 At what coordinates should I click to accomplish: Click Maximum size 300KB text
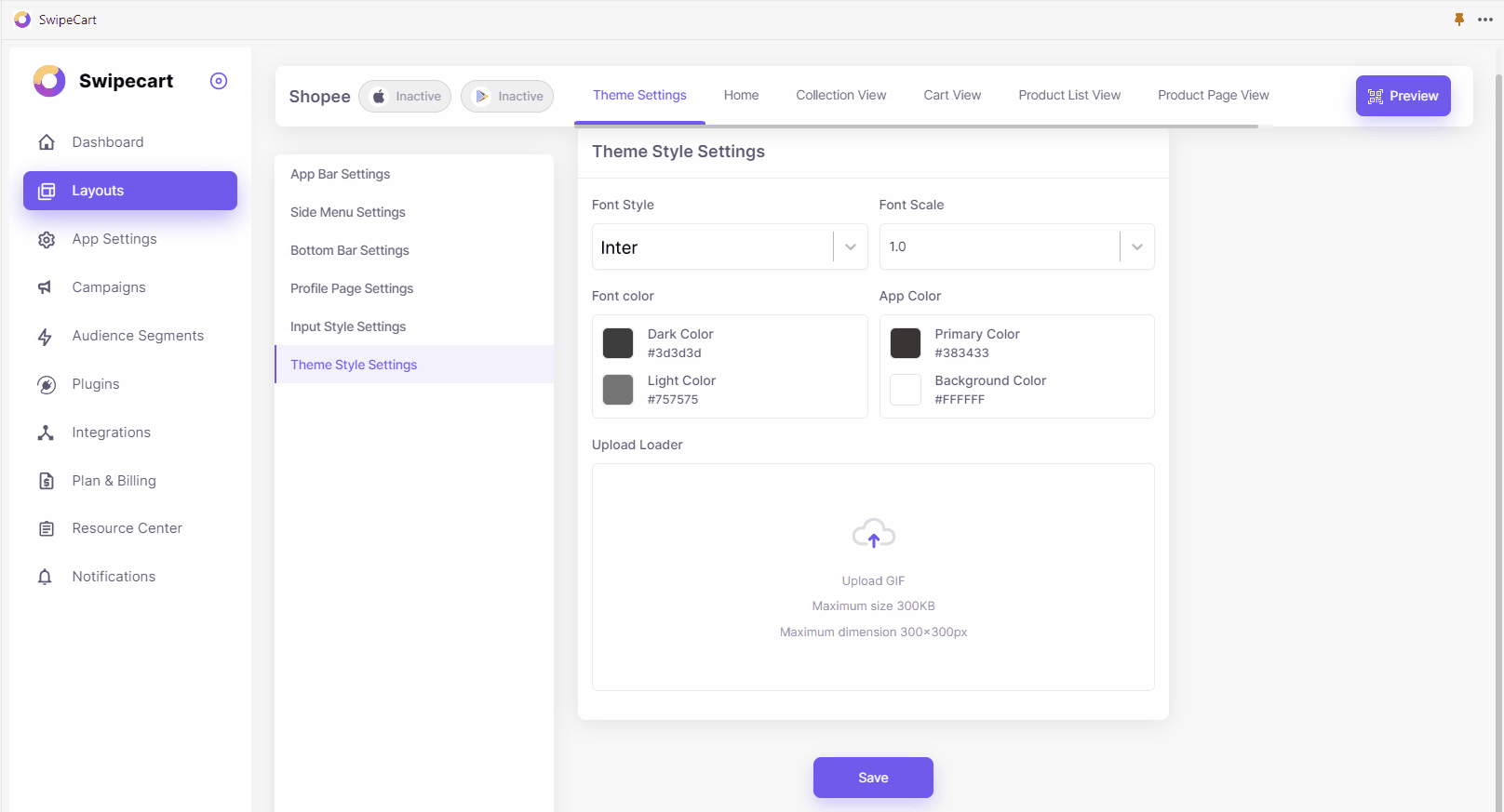point(873,606)
